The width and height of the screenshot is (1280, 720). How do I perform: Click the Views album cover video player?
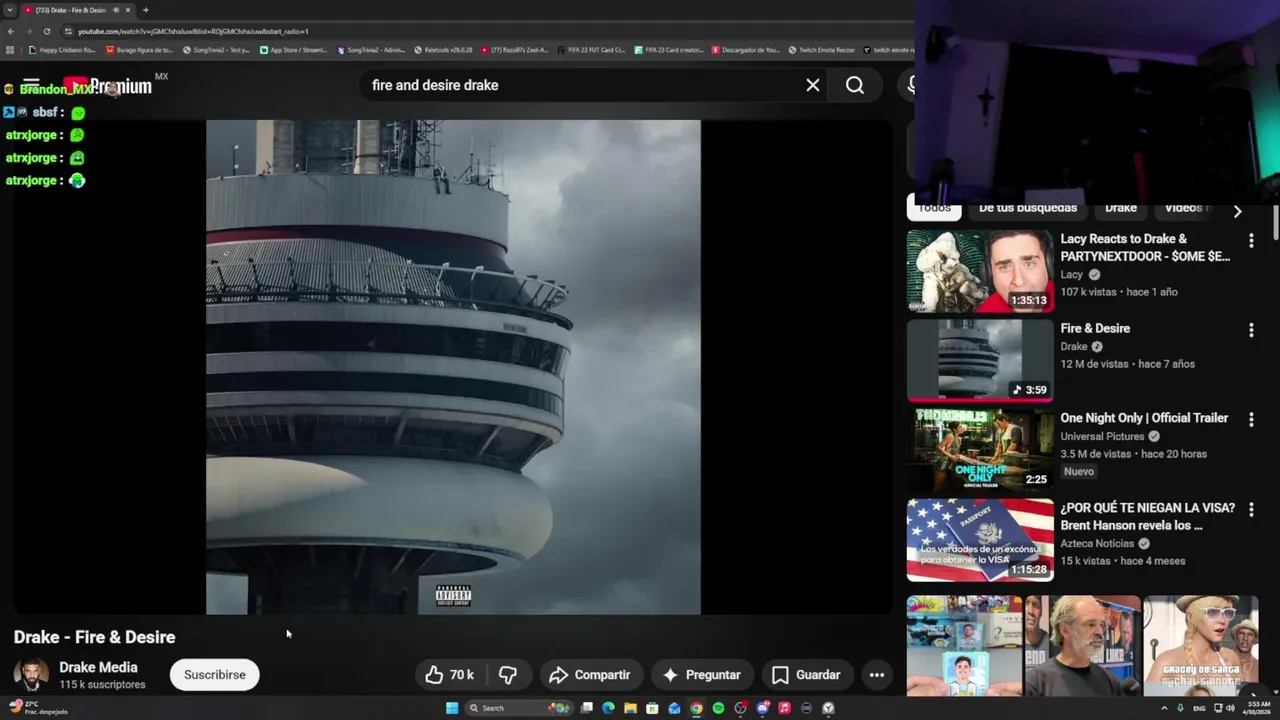[453, 367]
